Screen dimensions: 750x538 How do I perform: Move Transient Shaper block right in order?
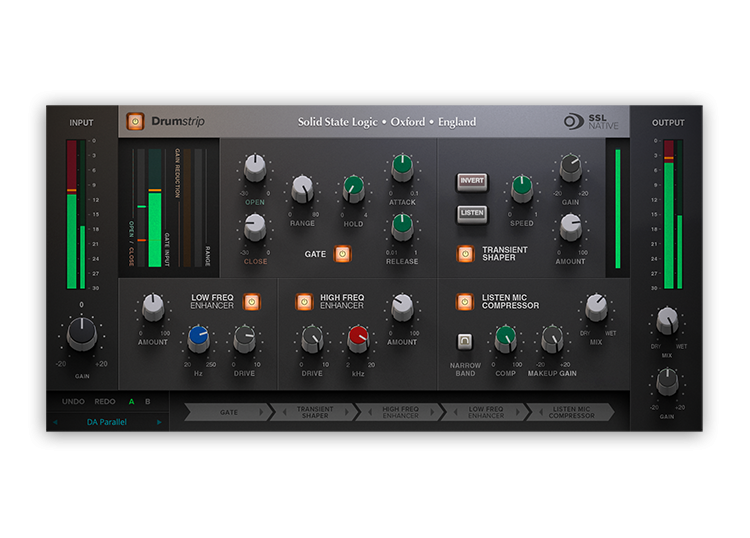point(347,412)
